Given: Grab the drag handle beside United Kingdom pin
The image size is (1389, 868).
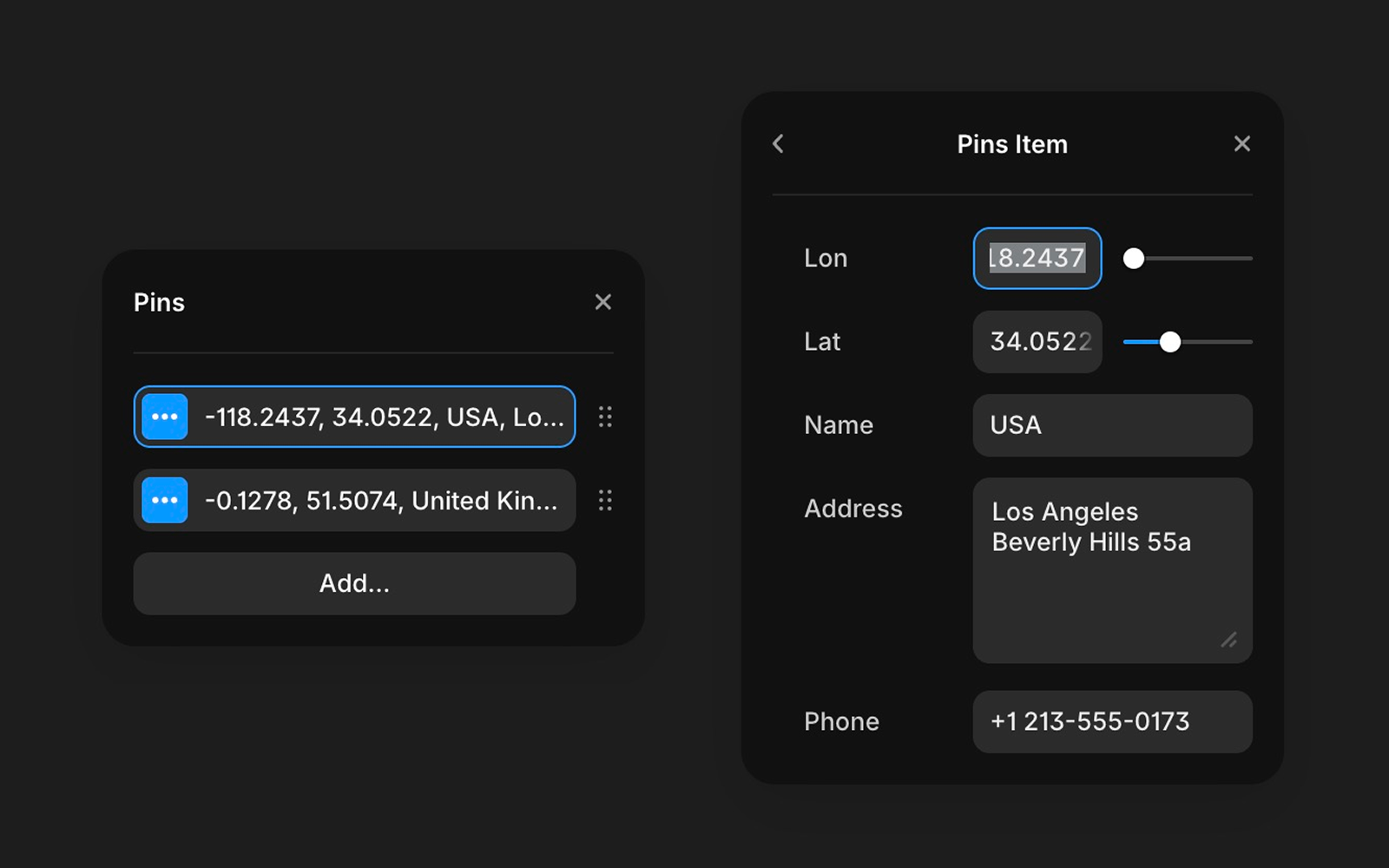Looking at the screenshot, I should (x=605, y=500).
